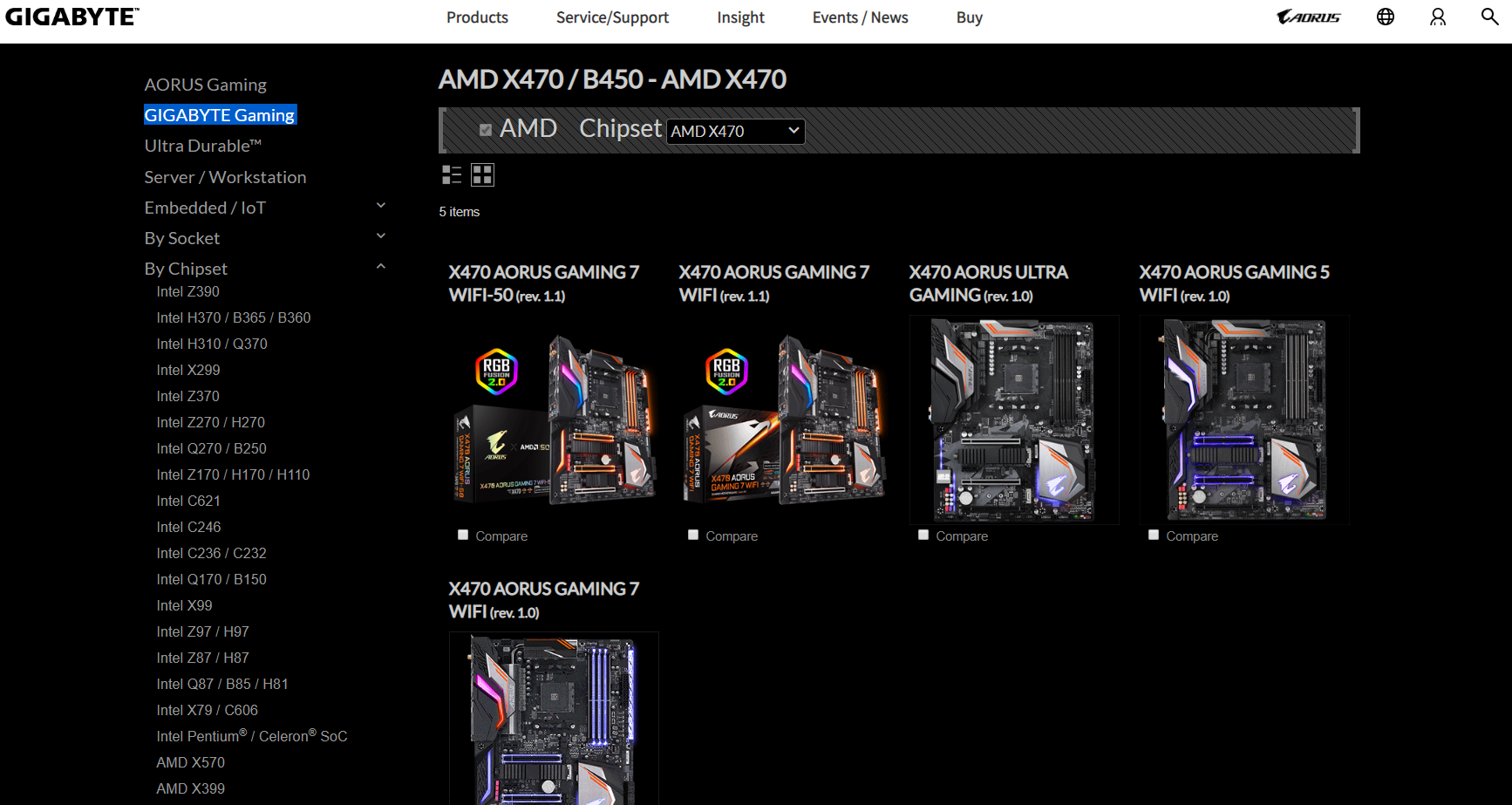Click the globe language selector icon
Image resolution: width=1512 pixels, height=805 pixels.
[x=1386, y=17]
